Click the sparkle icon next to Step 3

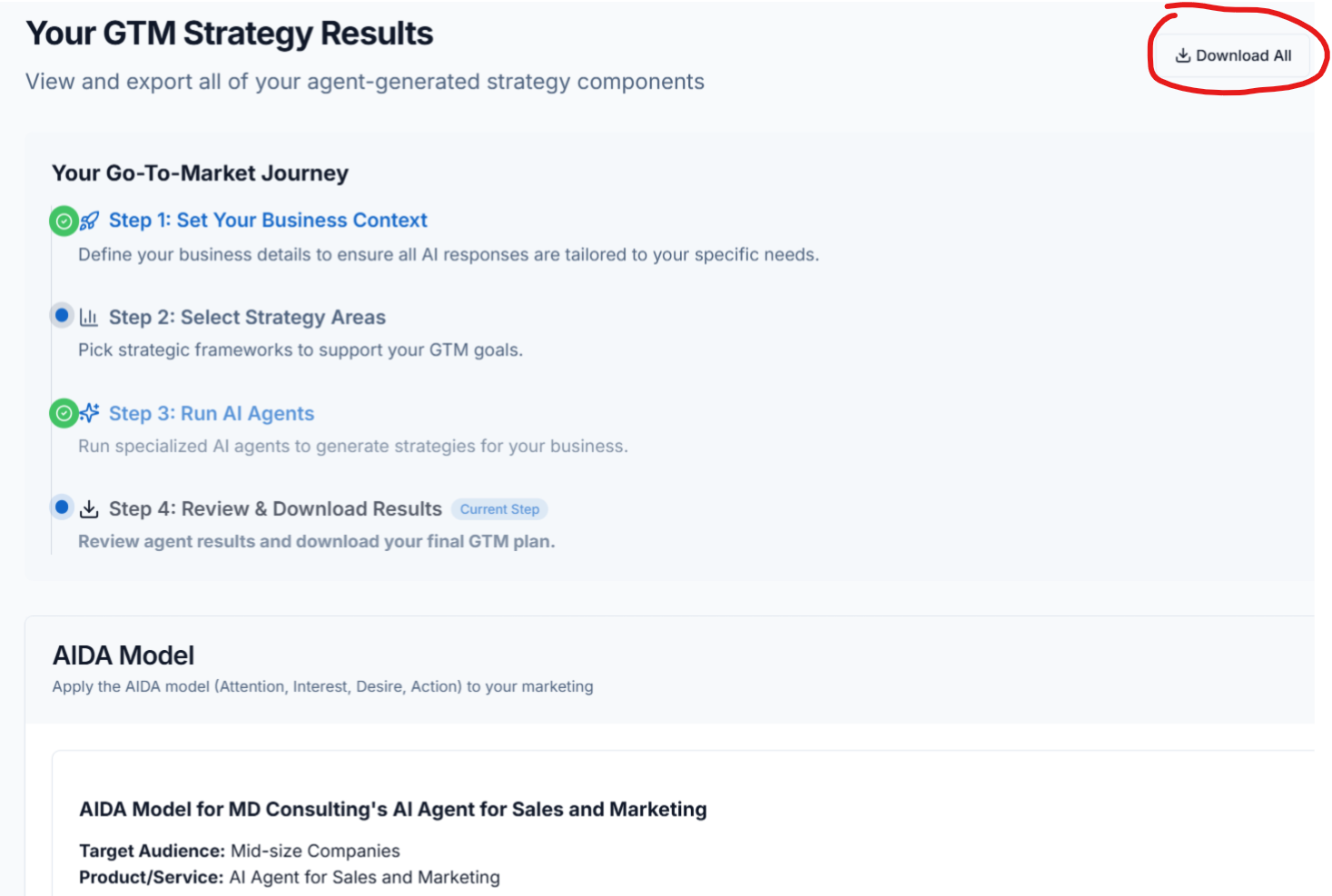(x=89, y=413)
